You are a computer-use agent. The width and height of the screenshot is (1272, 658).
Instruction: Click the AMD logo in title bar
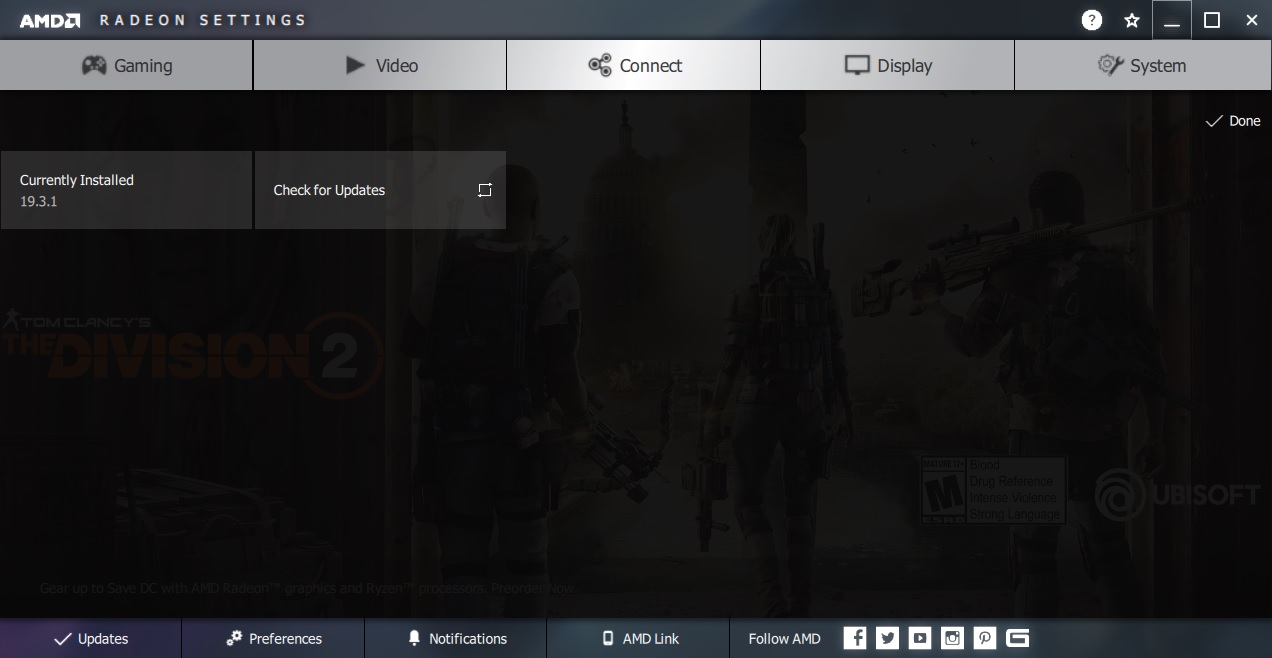click(x=50, y=20)
